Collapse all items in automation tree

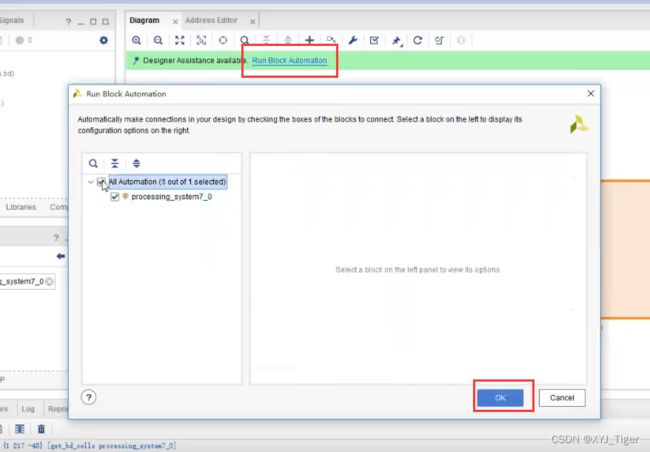[x=115, y=163]
